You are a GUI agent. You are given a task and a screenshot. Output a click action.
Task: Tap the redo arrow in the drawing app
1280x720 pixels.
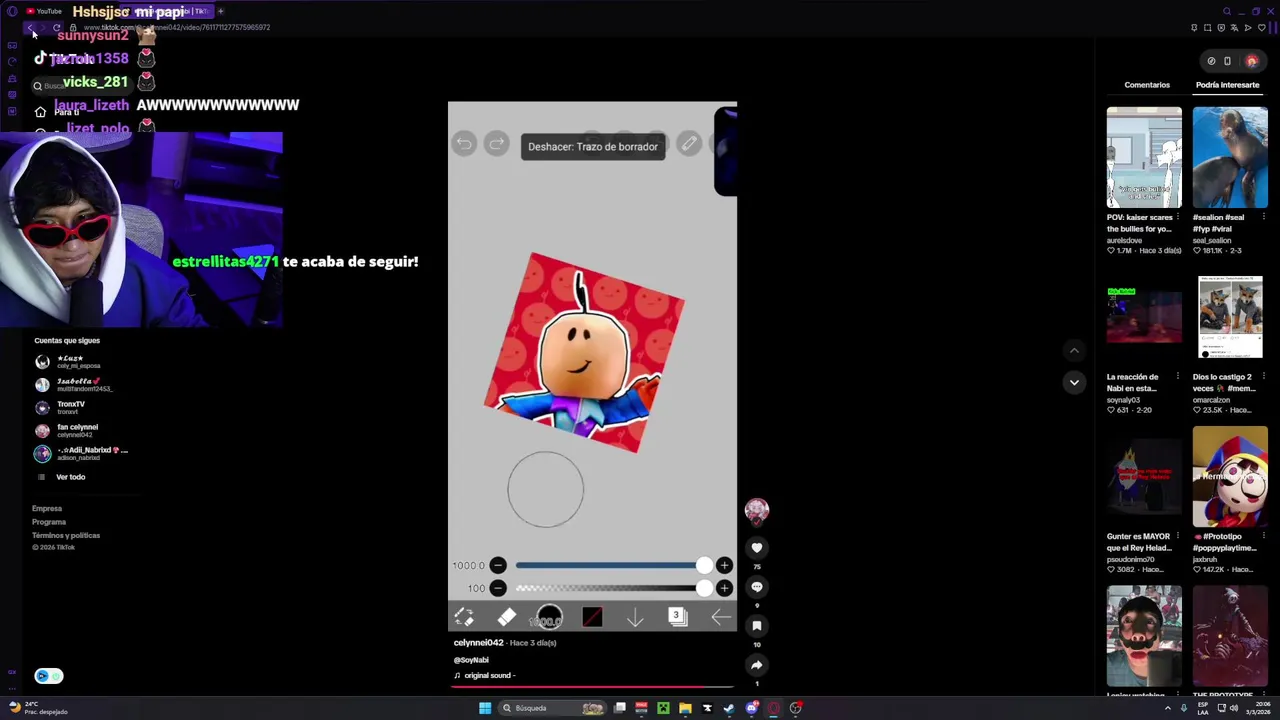coord(496,144)
